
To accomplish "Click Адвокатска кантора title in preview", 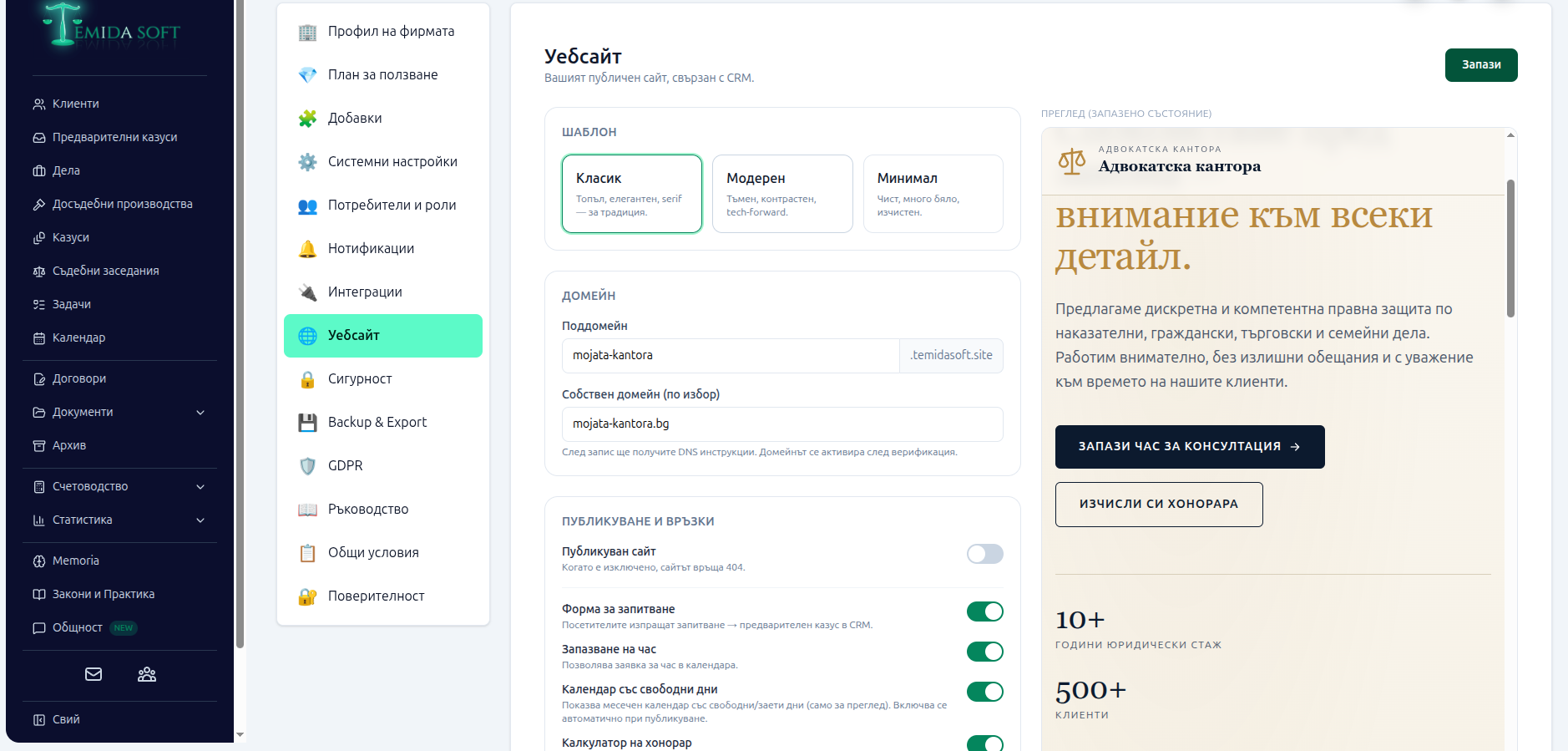I will click(1180, 166).
